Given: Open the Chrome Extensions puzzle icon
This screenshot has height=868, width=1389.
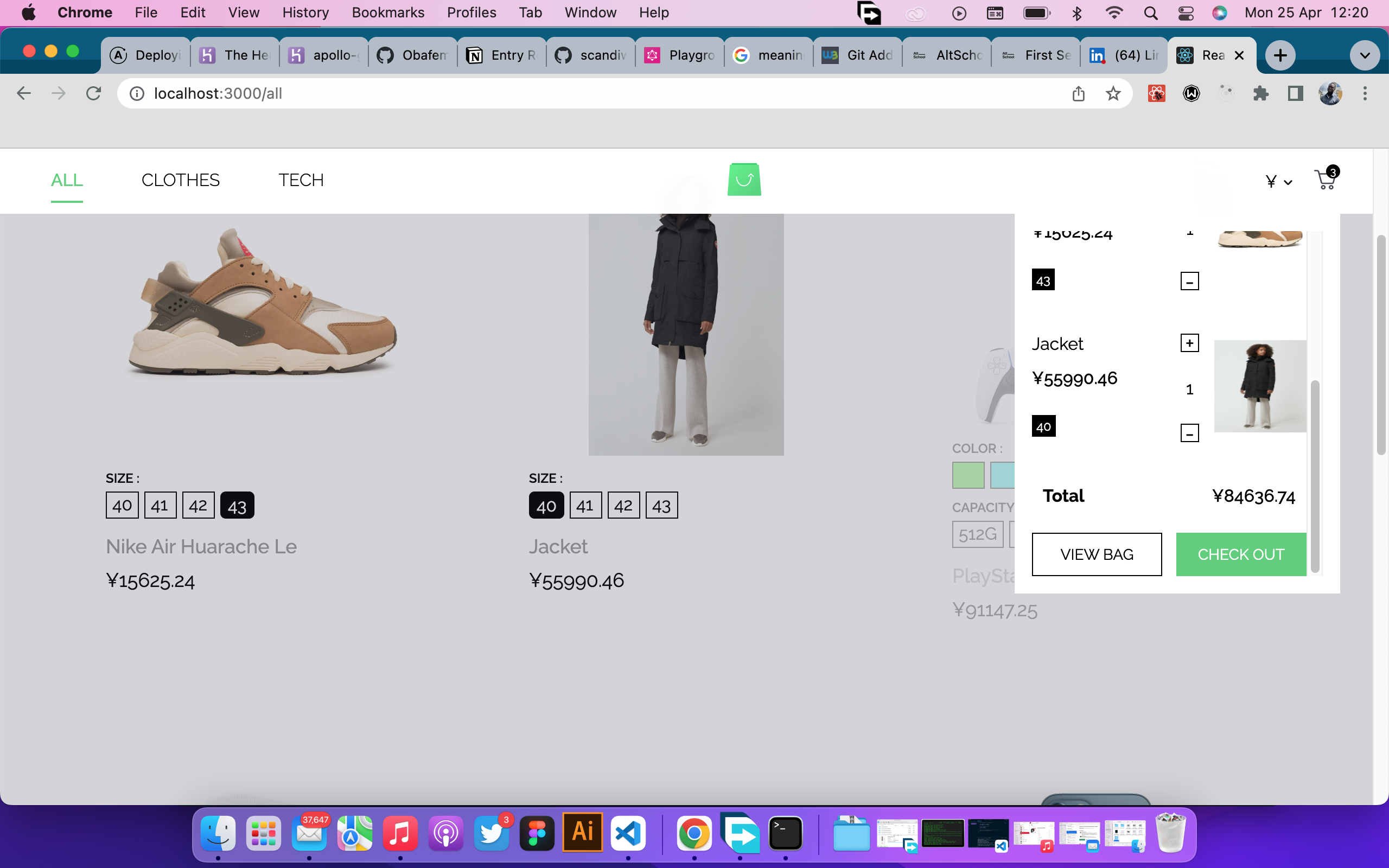Looking at the screenshot, I should tap(1260, 93).
